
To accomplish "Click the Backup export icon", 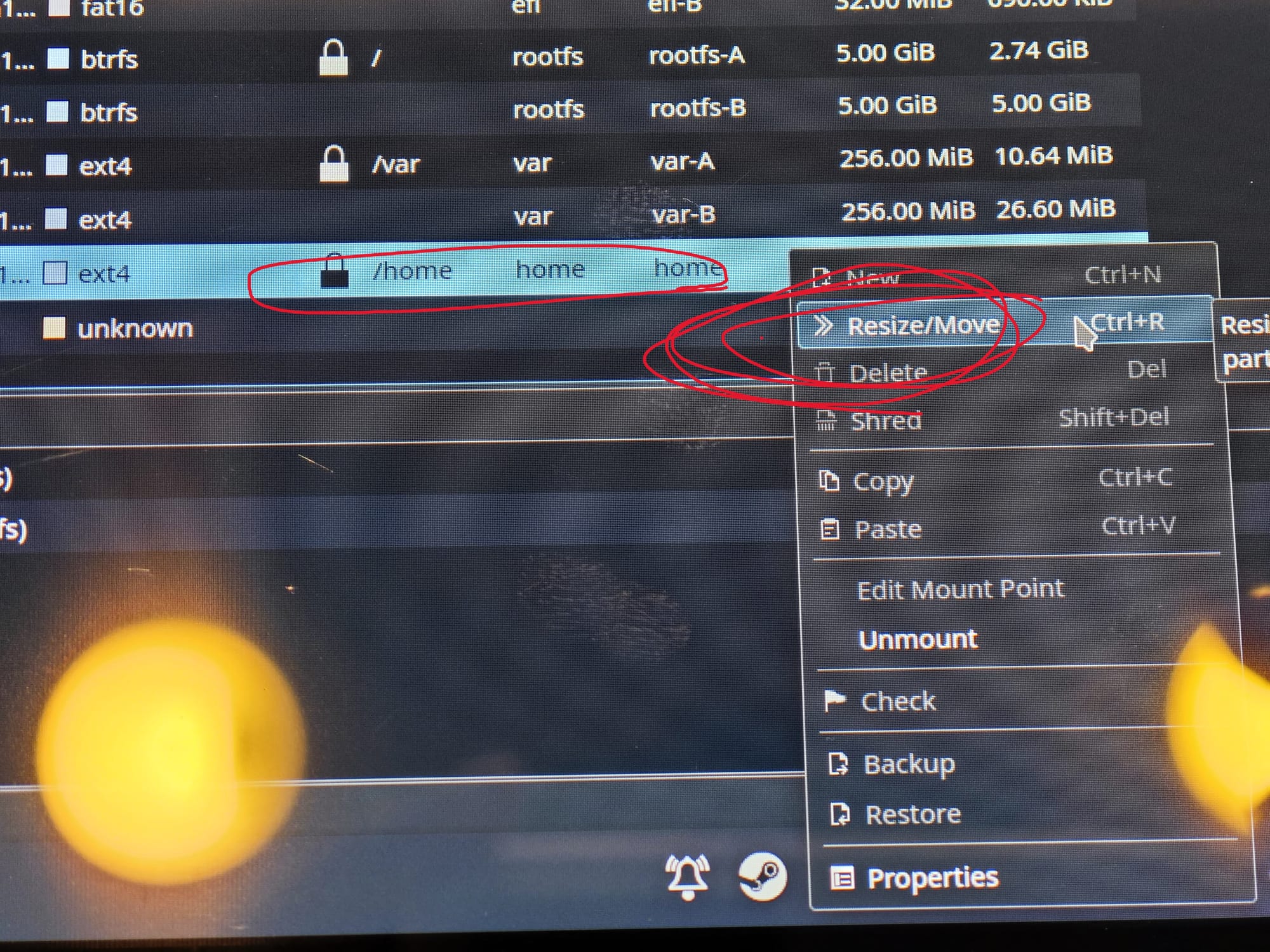I will pos(838,764).
